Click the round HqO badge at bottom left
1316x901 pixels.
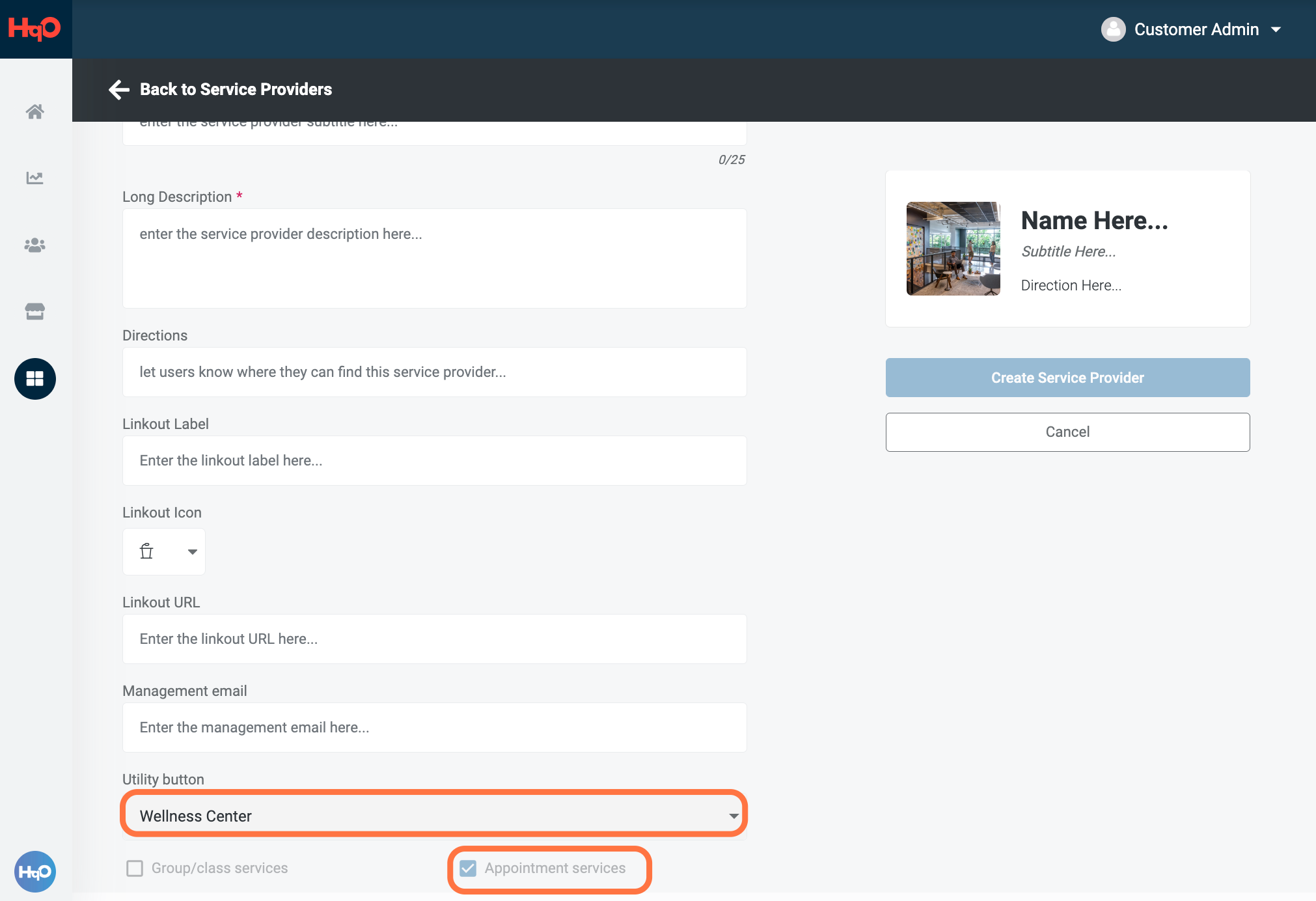click(x=35, y=872)
